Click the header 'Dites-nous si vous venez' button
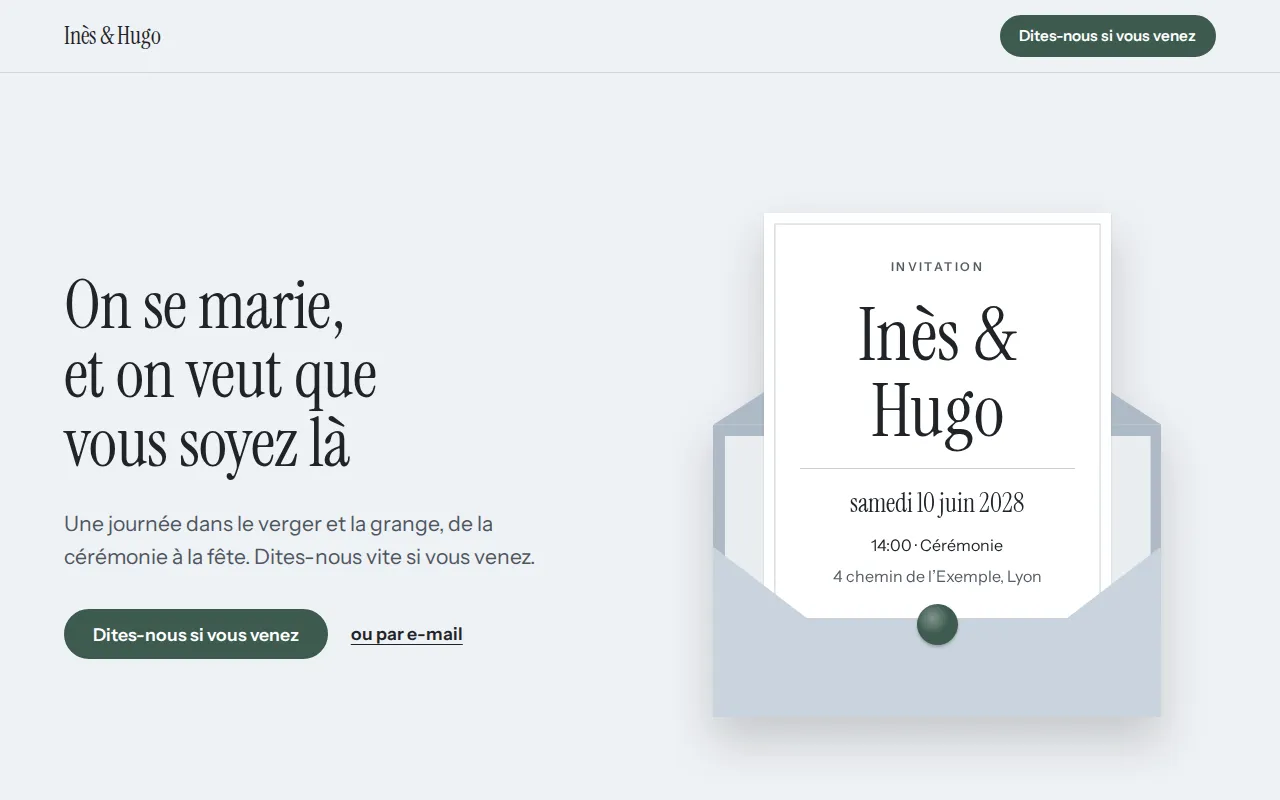This screenshot has height=800, width=1280. pyautogui.click(x=1107, y=36)
